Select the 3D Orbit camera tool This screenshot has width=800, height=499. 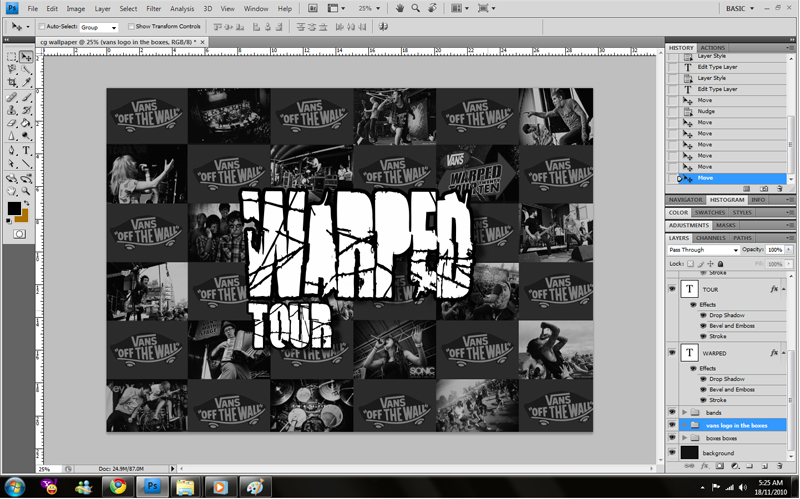pos(26,179)
